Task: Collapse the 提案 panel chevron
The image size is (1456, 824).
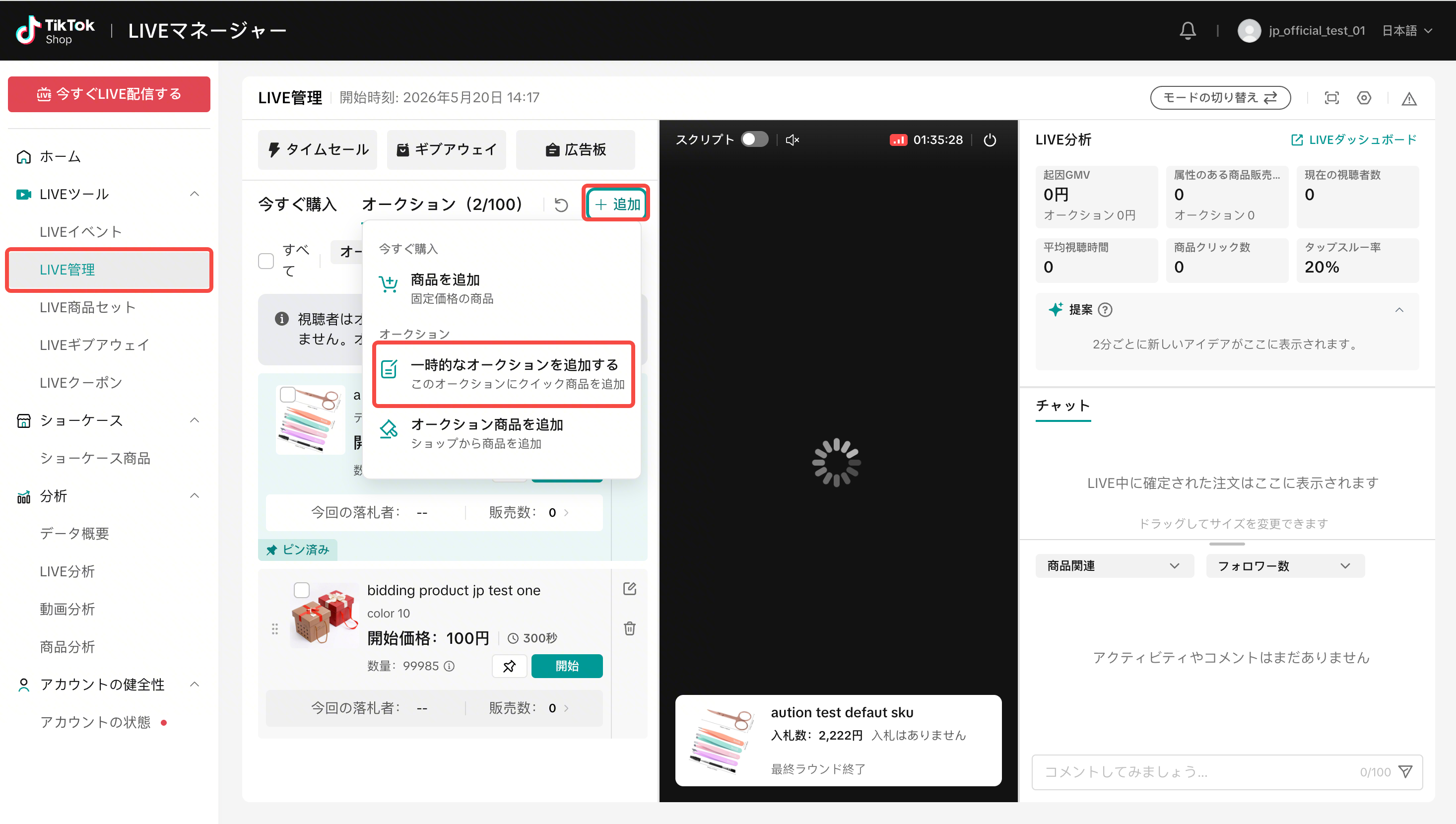Action: (x=1399, y=310)
